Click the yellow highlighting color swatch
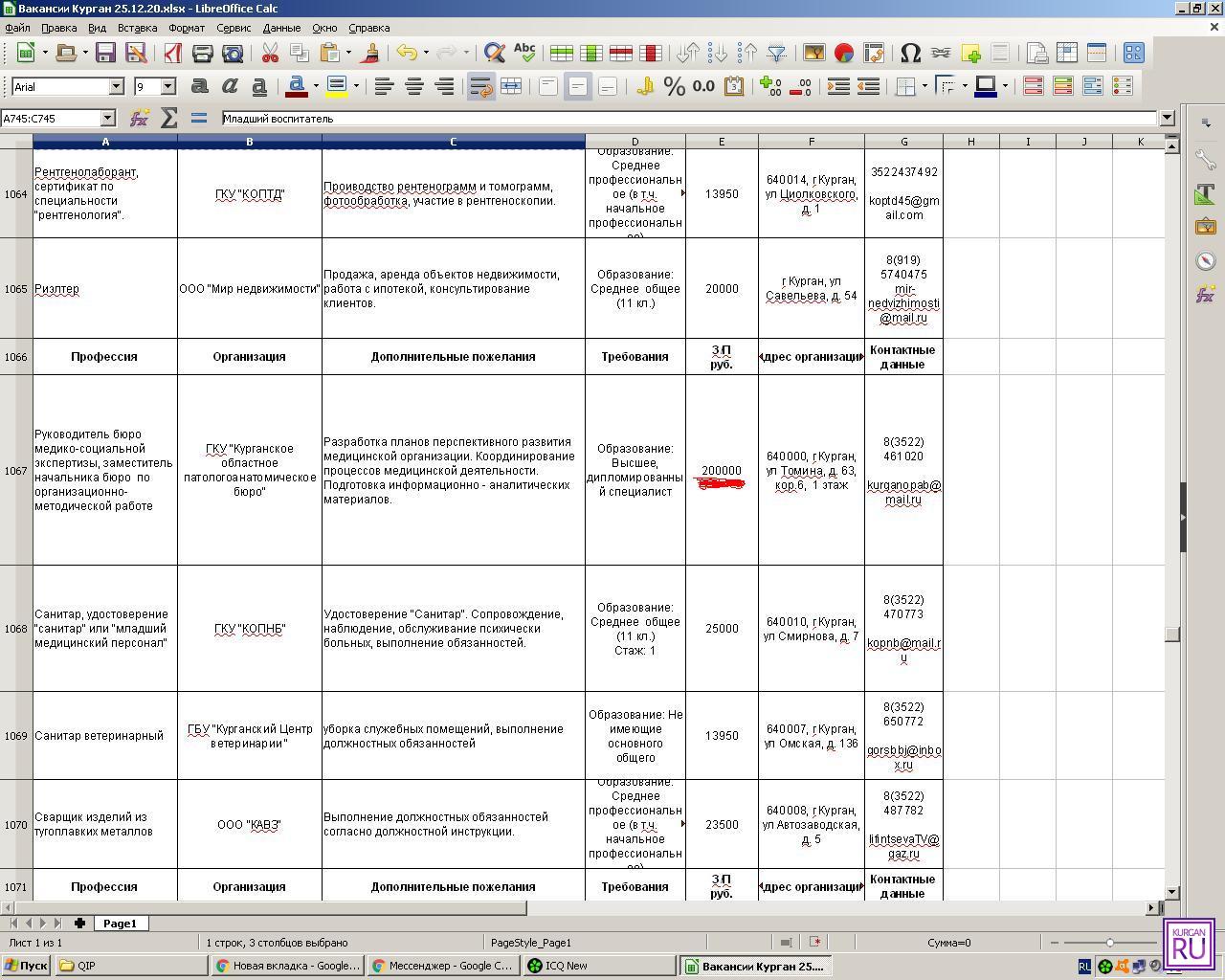Screen dimensions: 1225x980 coord(337,86)
